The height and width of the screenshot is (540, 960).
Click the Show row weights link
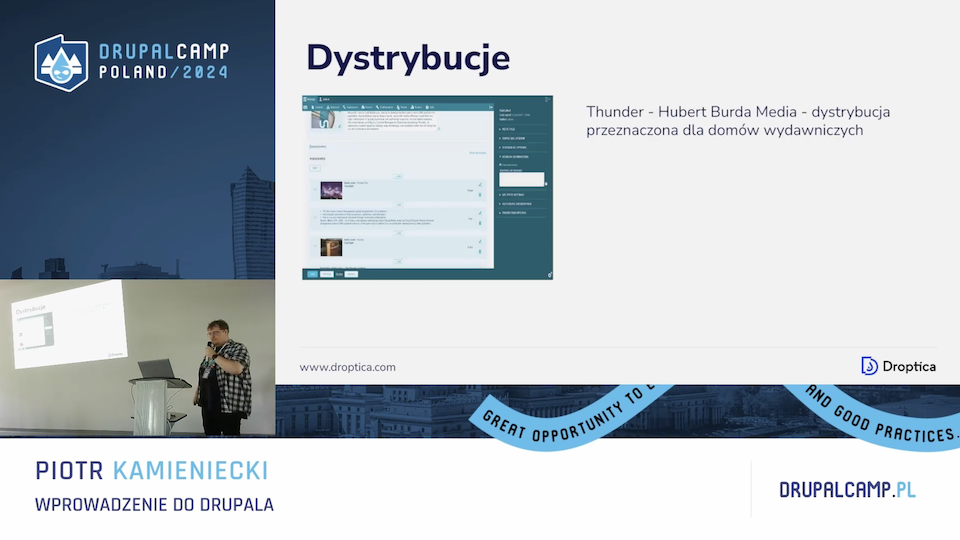[478, 153]
